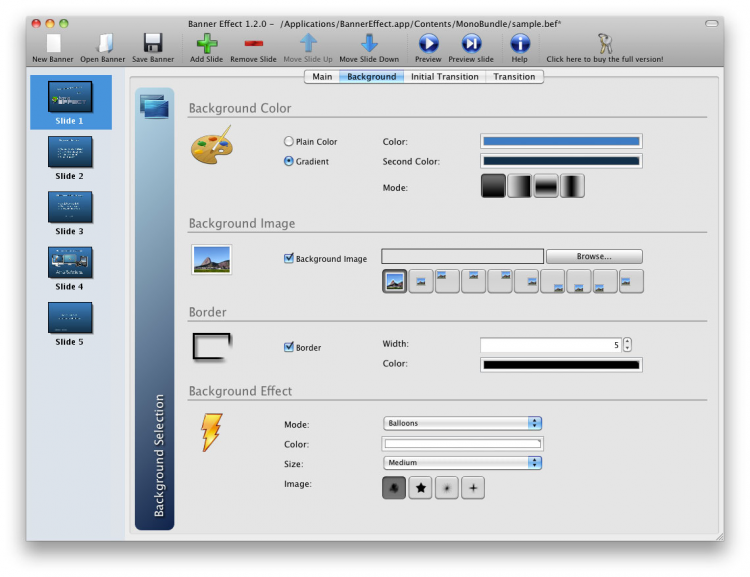Select Slide 5 thumbnail
Viewport: 750px width, 577px height.
[x=70, y=318]
